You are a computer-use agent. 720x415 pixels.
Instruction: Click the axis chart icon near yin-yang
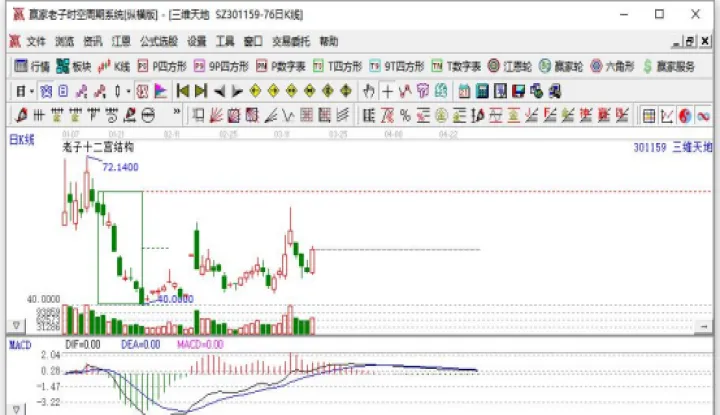tap(667, 116)
